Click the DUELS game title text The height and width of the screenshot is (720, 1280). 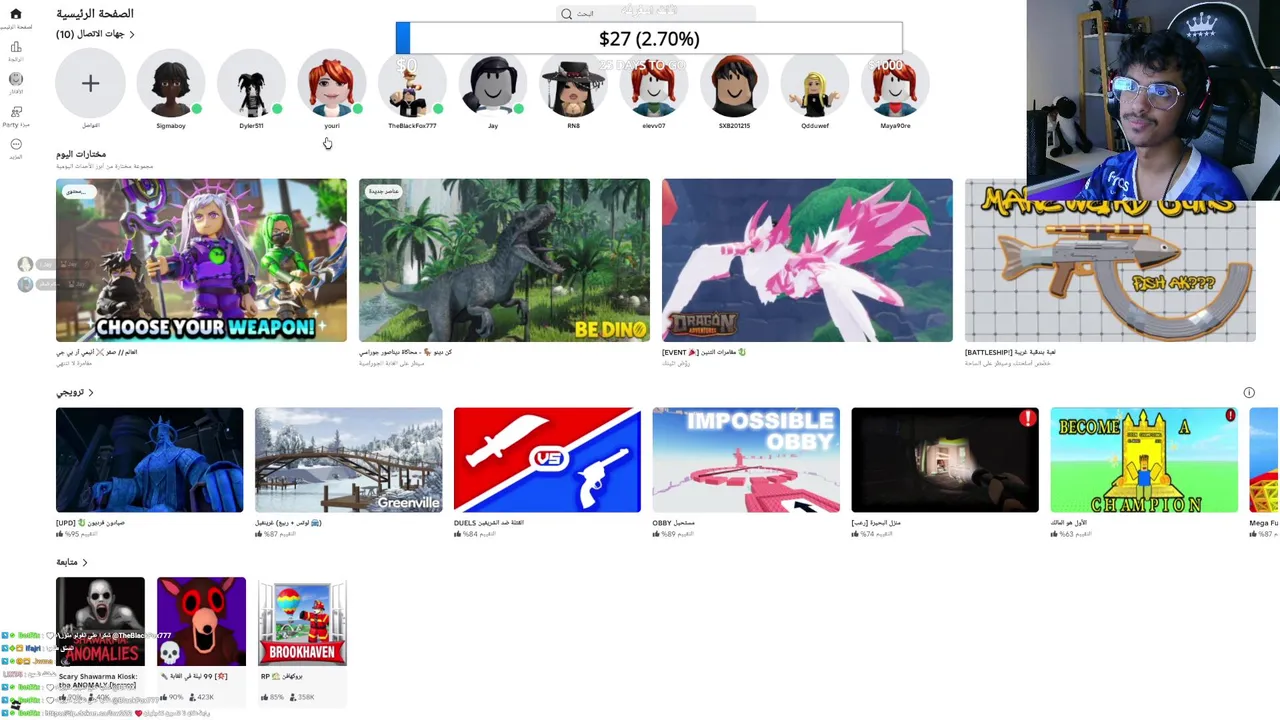click(x=489, y=522)
